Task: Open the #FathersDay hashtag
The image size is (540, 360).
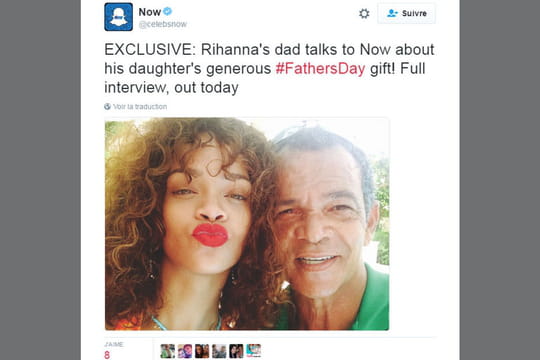Action: [320, 68]
